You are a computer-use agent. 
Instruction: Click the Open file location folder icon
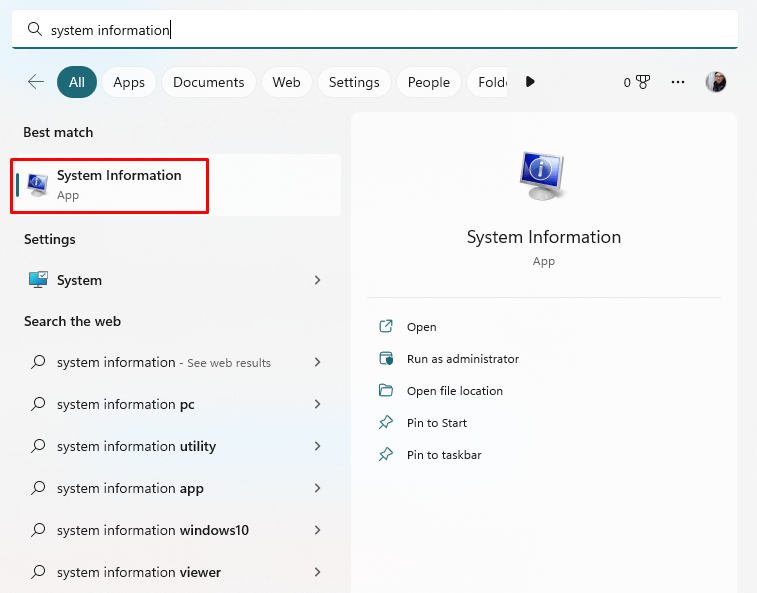pyautogui.click(x=386, y=391)
